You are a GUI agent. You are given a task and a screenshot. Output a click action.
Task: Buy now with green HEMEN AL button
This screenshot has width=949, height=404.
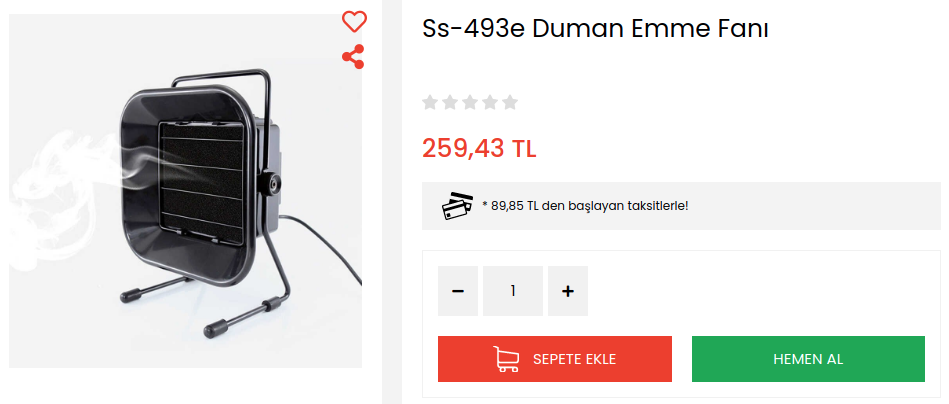click(x=808, y=359)
